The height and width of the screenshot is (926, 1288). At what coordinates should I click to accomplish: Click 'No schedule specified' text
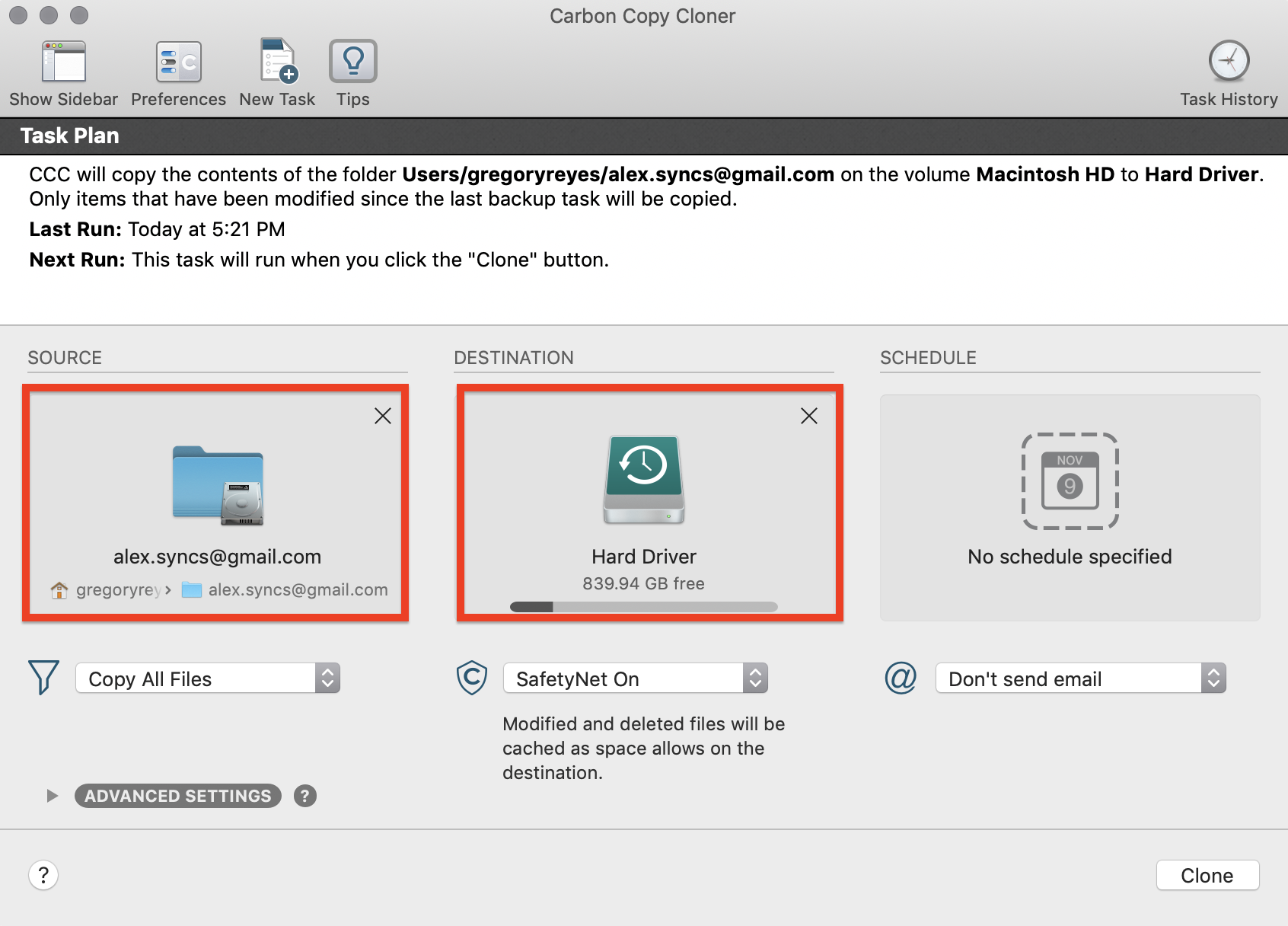coord(1070,557)
